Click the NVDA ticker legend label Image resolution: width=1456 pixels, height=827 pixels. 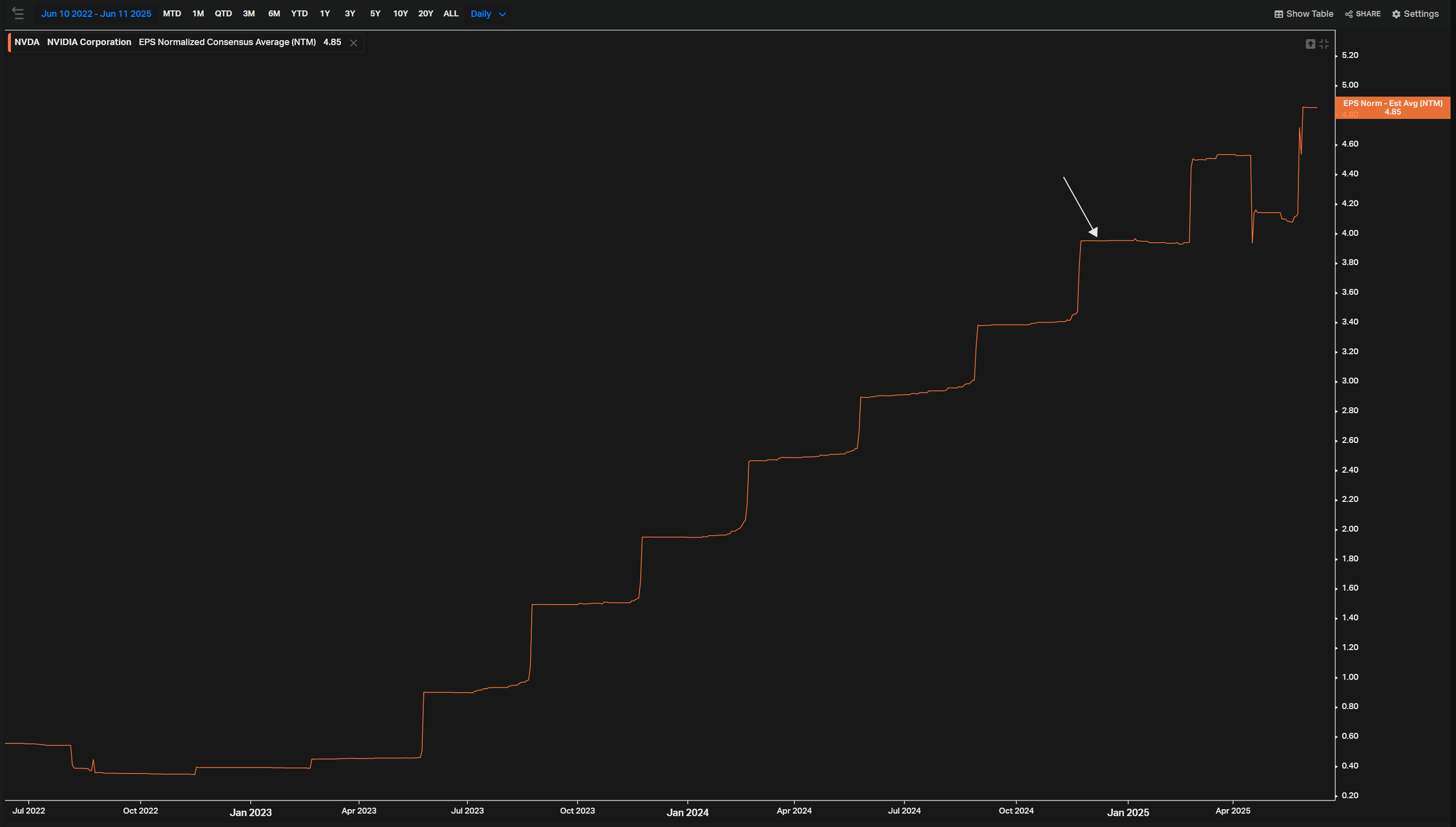coord(27,42)
